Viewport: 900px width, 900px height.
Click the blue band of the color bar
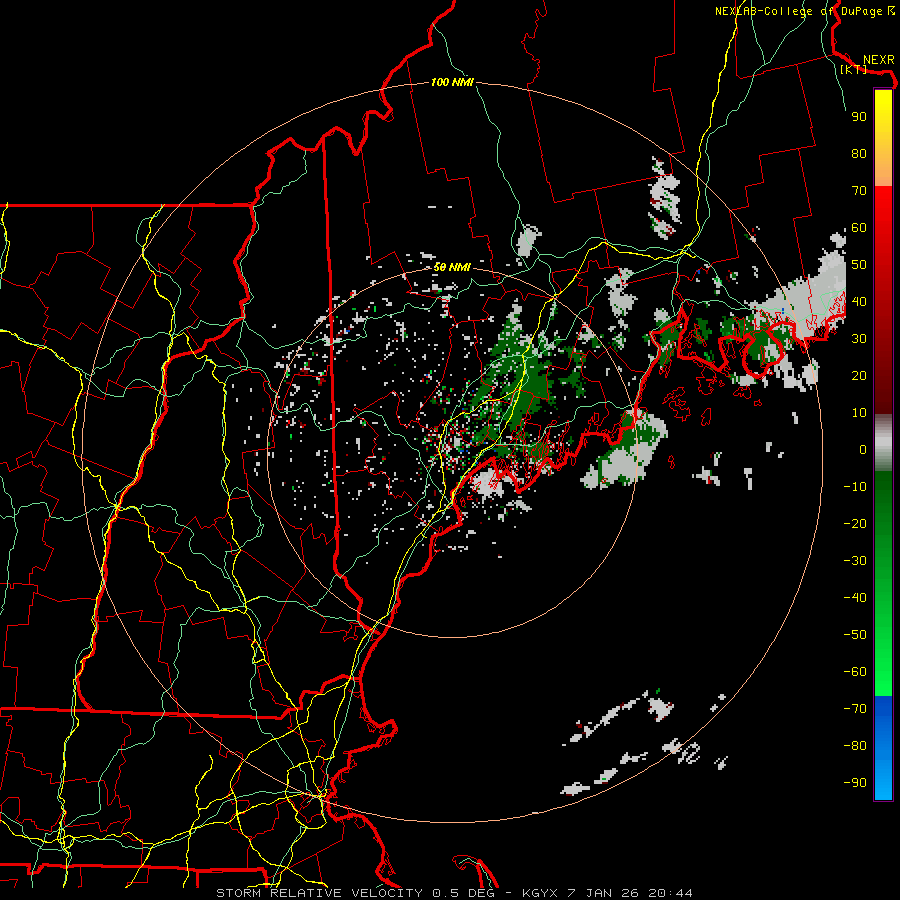click(883, 748)
